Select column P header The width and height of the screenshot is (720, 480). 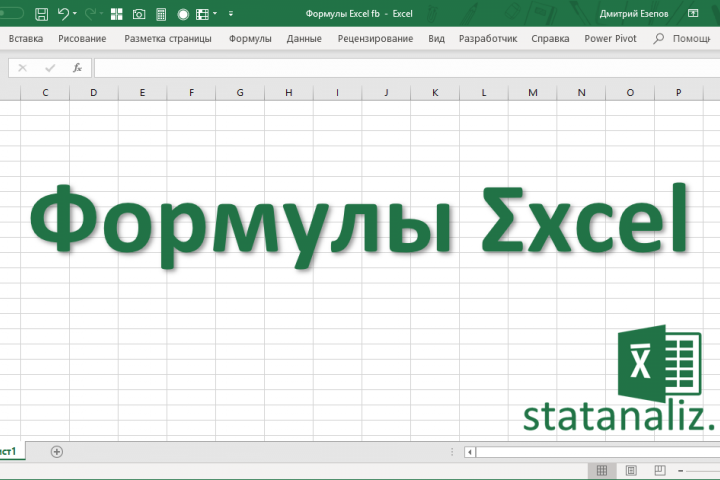tap(679, 93)
